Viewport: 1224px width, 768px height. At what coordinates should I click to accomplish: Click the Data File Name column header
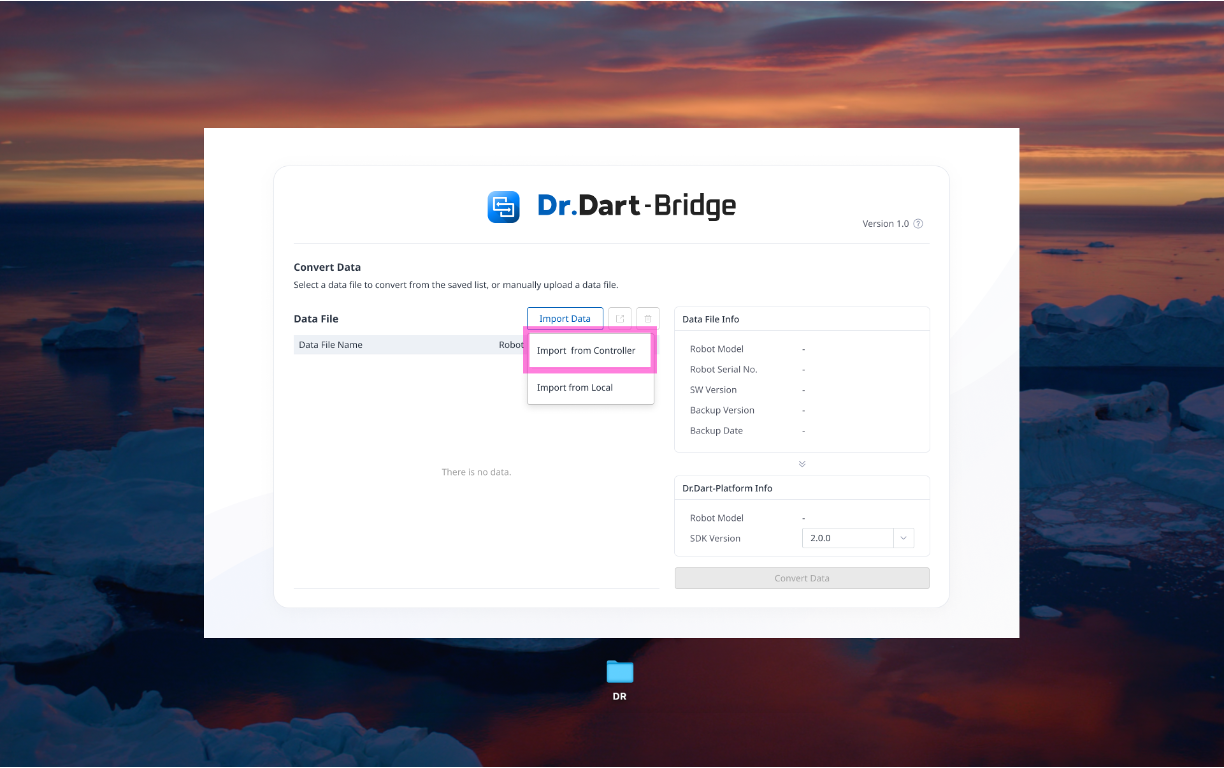(x=331, y=345)
